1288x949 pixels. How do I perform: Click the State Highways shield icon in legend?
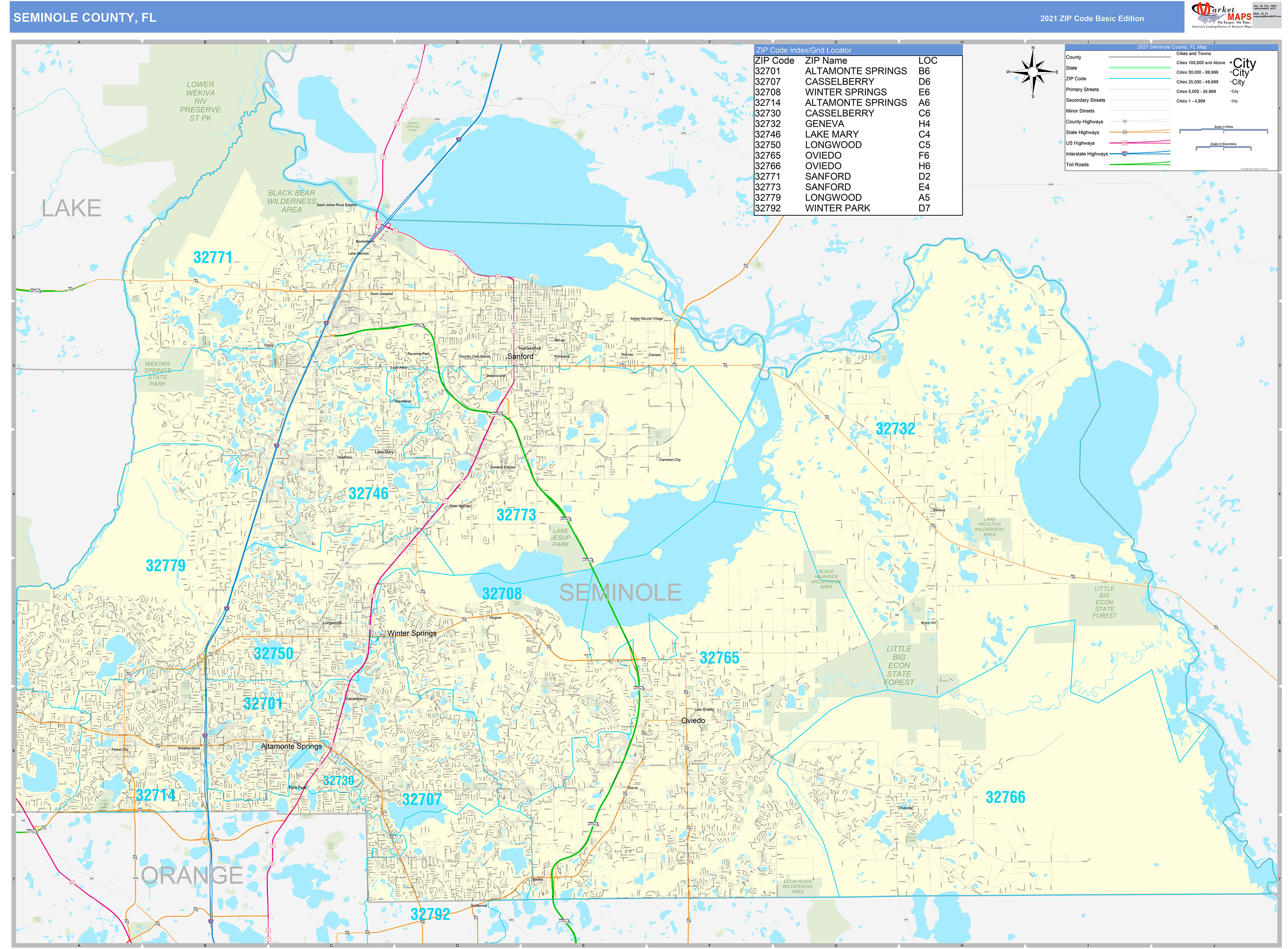(1125, 133)
